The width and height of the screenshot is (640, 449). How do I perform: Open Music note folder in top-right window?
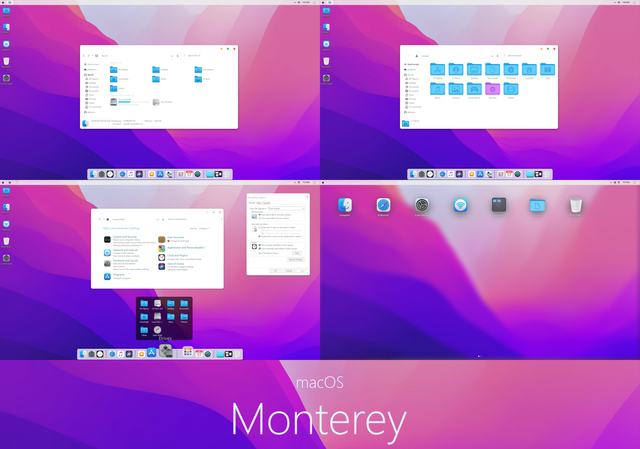(x=438, y=89)
